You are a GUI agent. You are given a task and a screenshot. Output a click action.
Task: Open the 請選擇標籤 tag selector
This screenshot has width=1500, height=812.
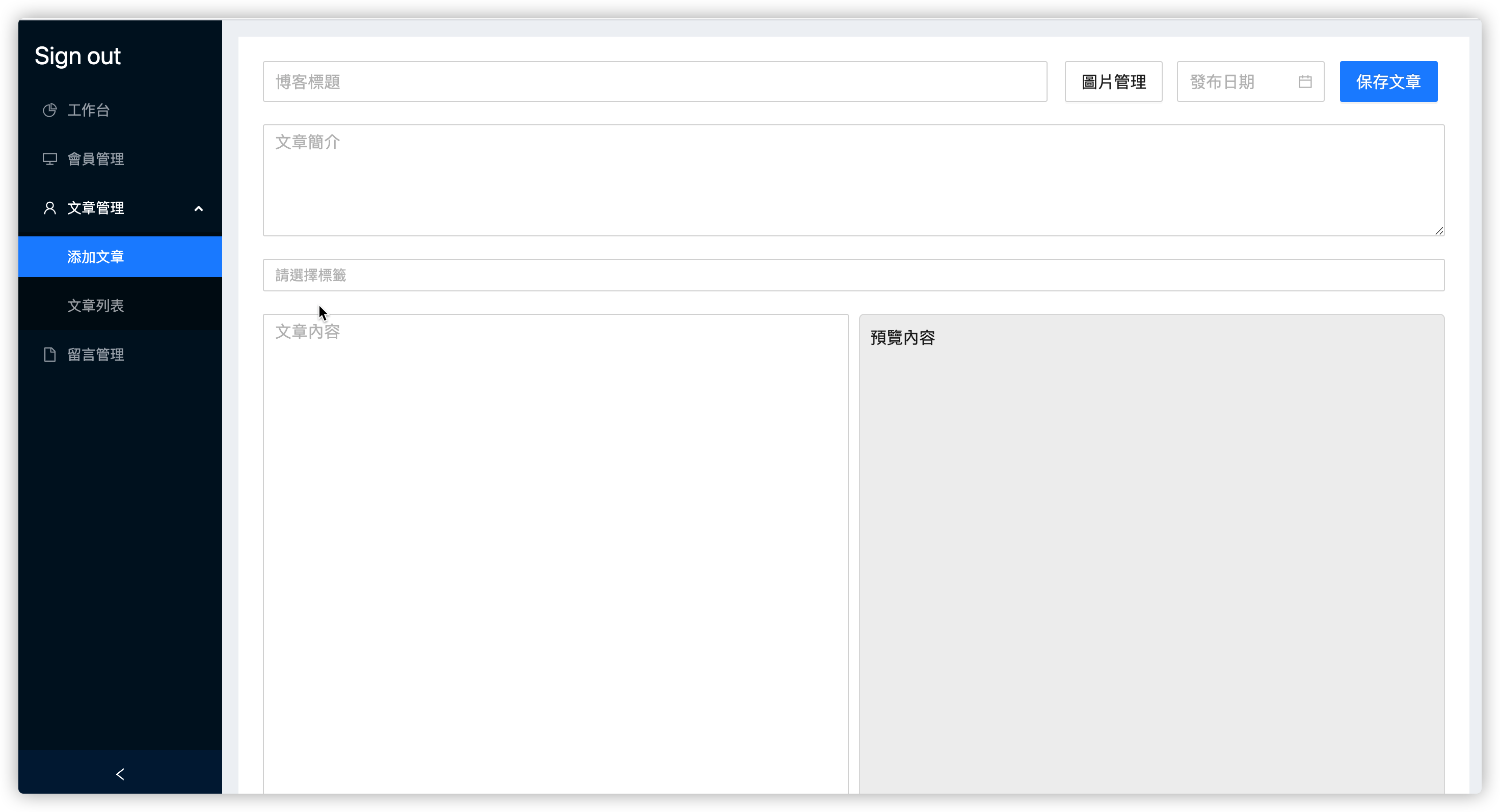pyautogui.click(x=853, y=275)
